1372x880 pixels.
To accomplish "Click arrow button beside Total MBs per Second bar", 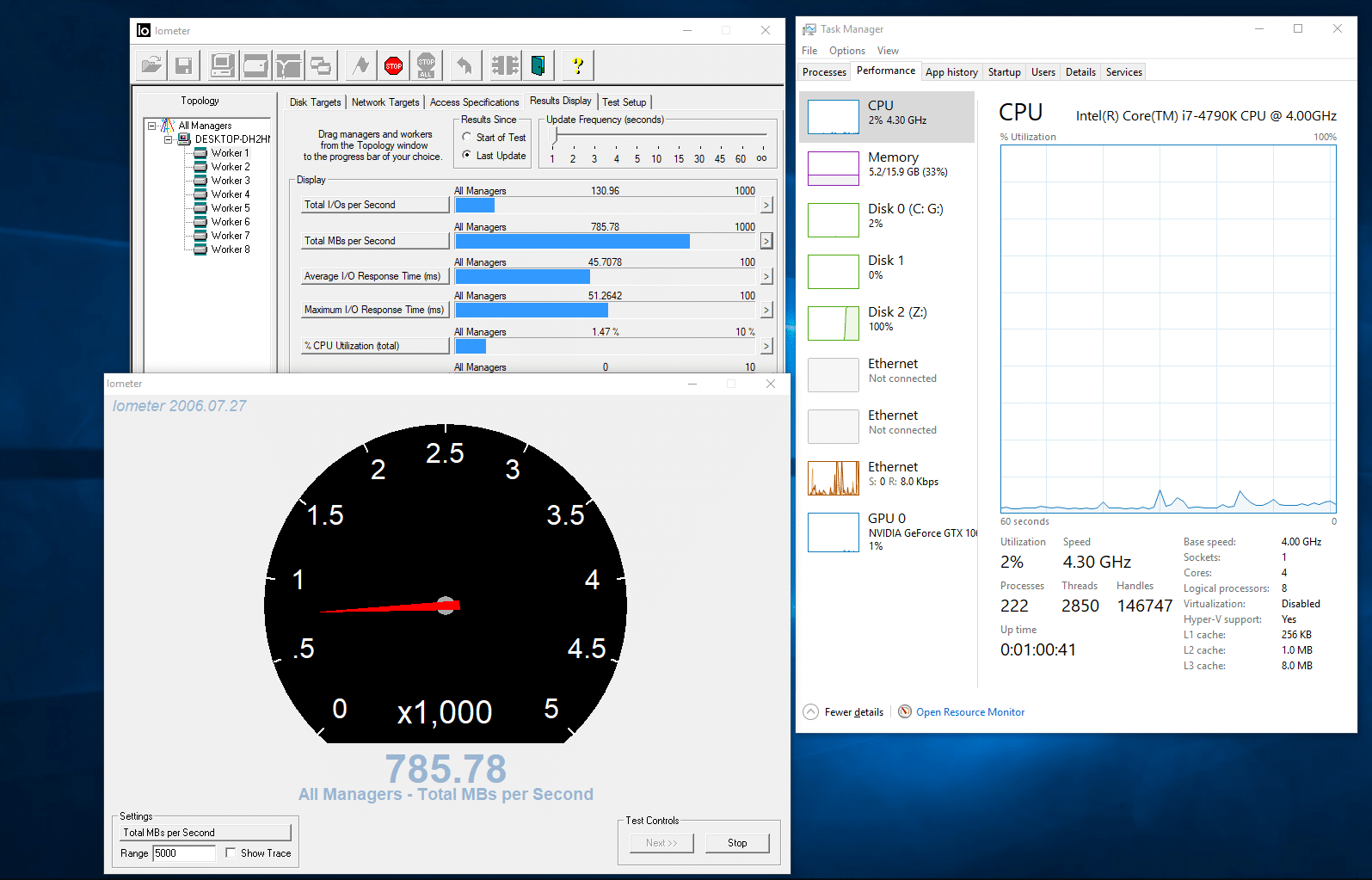I will pos(766,241).
